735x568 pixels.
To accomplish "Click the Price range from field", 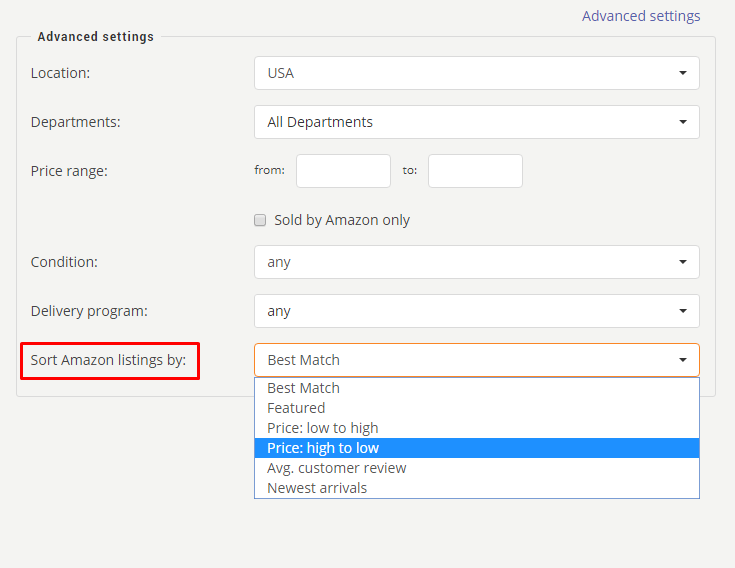I will click(x=344, y=171).
